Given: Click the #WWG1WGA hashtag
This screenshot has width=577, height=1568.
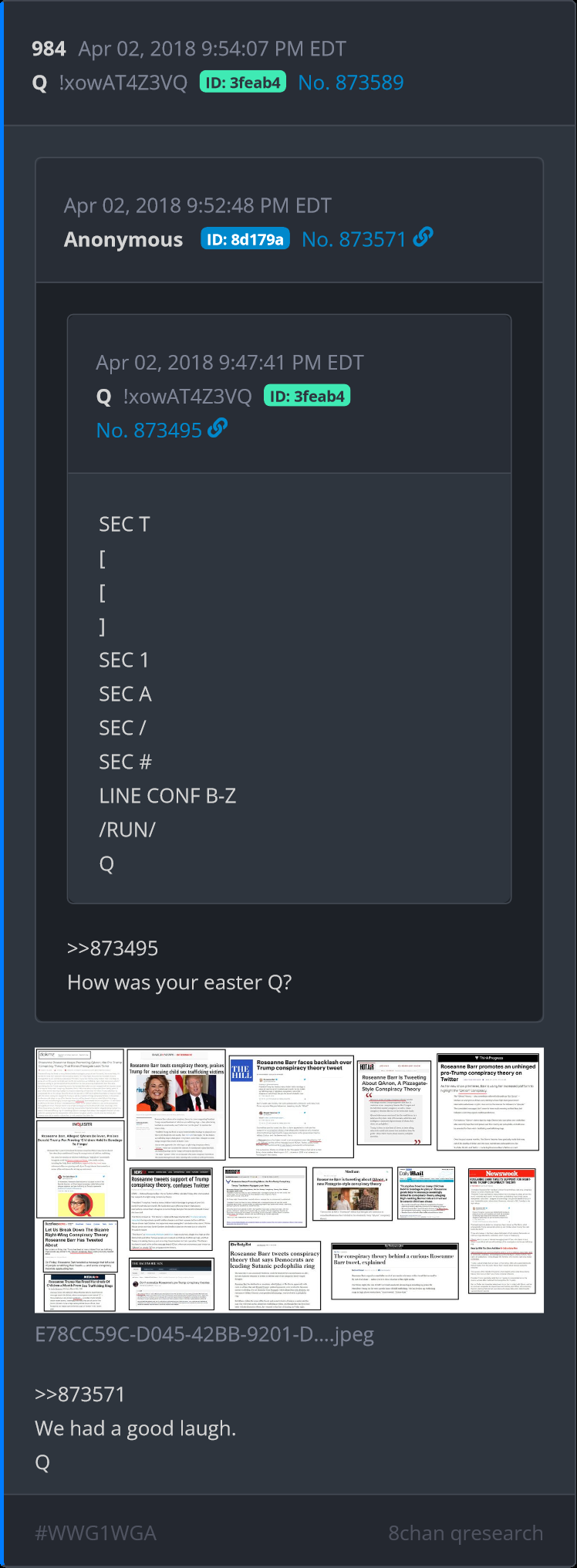Looking at the screenshot, I should (x=96, y=1533).
